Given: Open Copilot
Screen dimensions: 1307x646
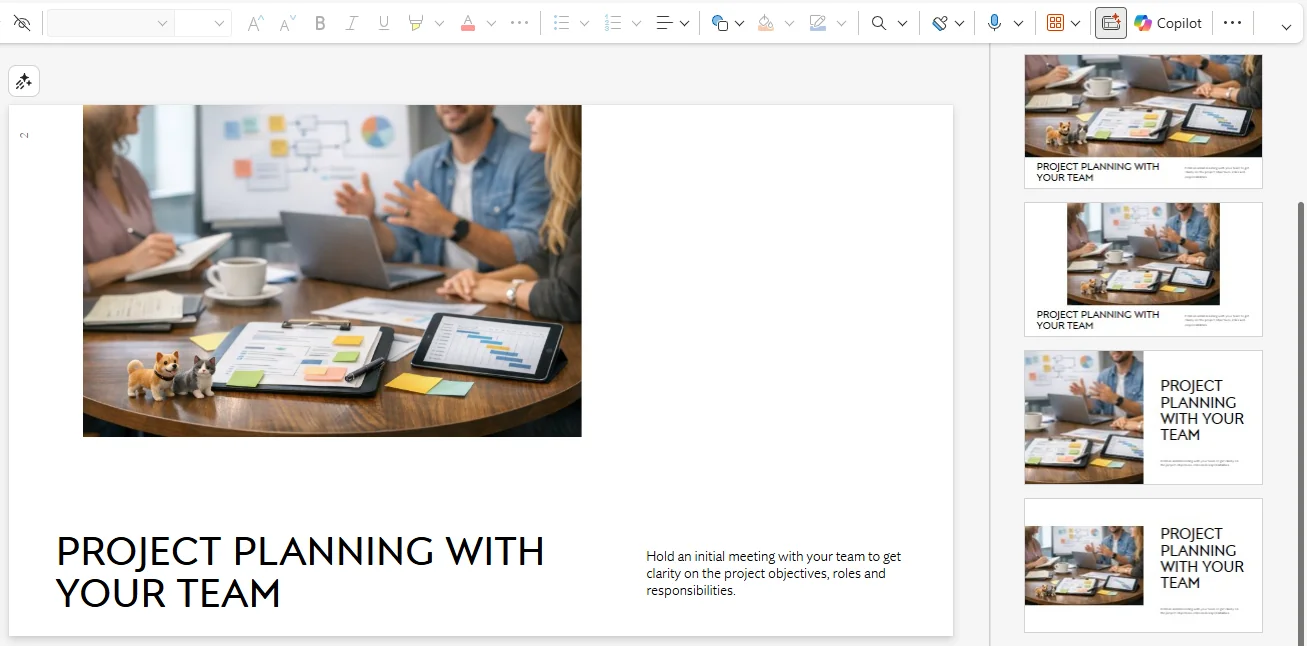Looking at the screenshot, I should pyautogui.click(x=1168, y=23).
